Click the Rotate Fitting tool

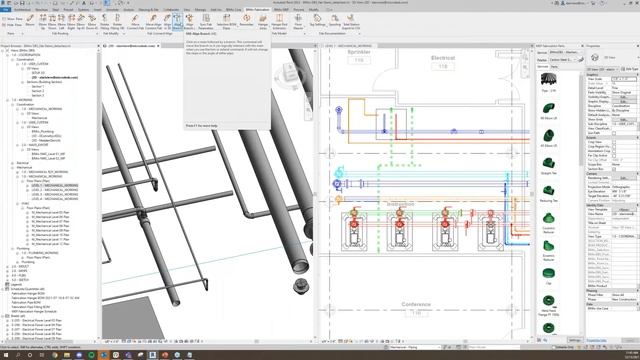(x=105, y=22)
